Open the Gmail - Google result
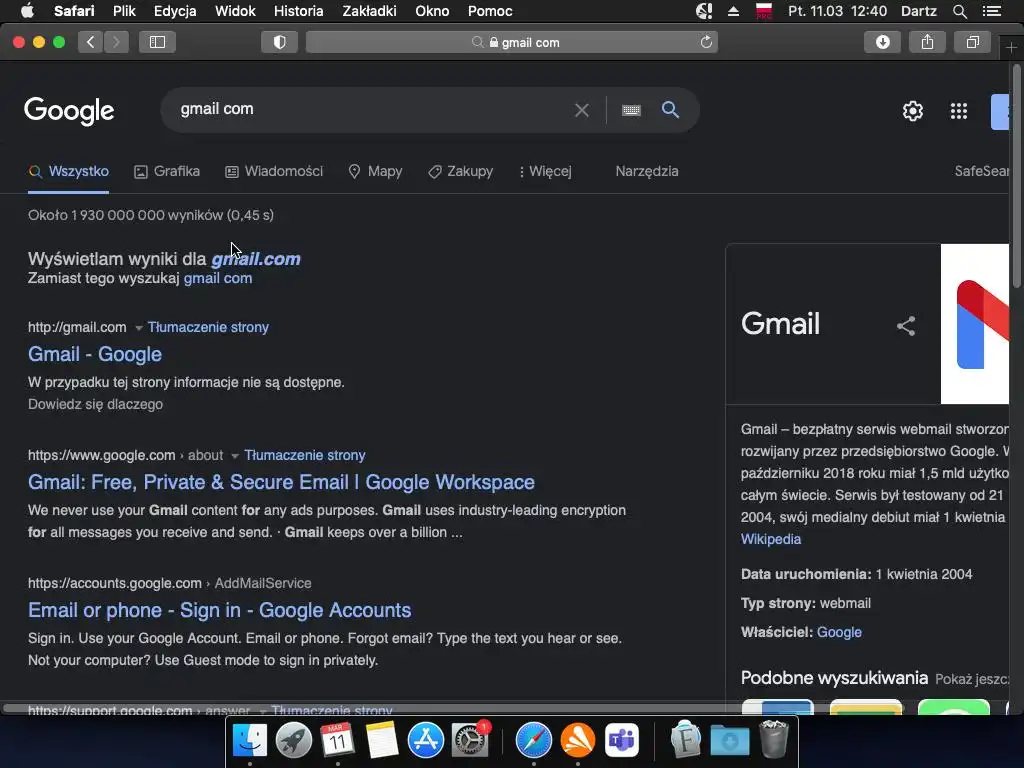The image size is (1024, 768). click(x=95, y=354)
